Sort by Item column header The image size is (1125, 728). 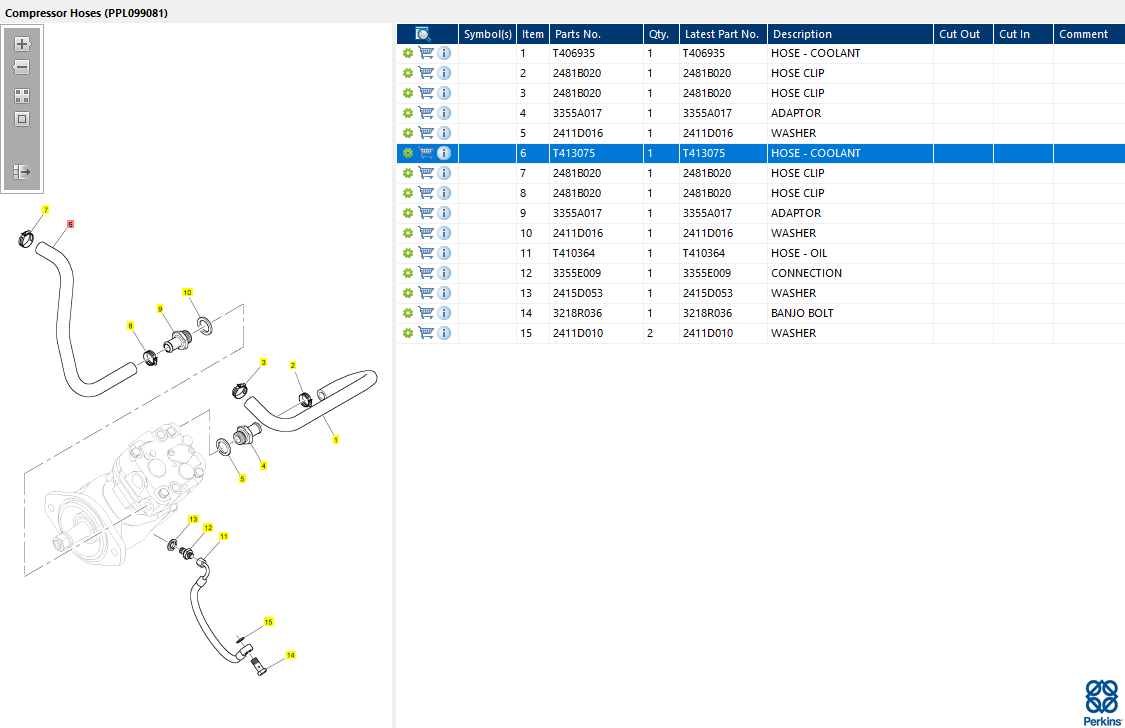point(532,34)
